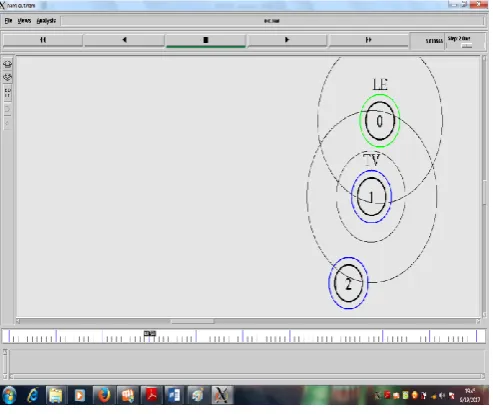Stop the animation playback

[x=206, y=40]
